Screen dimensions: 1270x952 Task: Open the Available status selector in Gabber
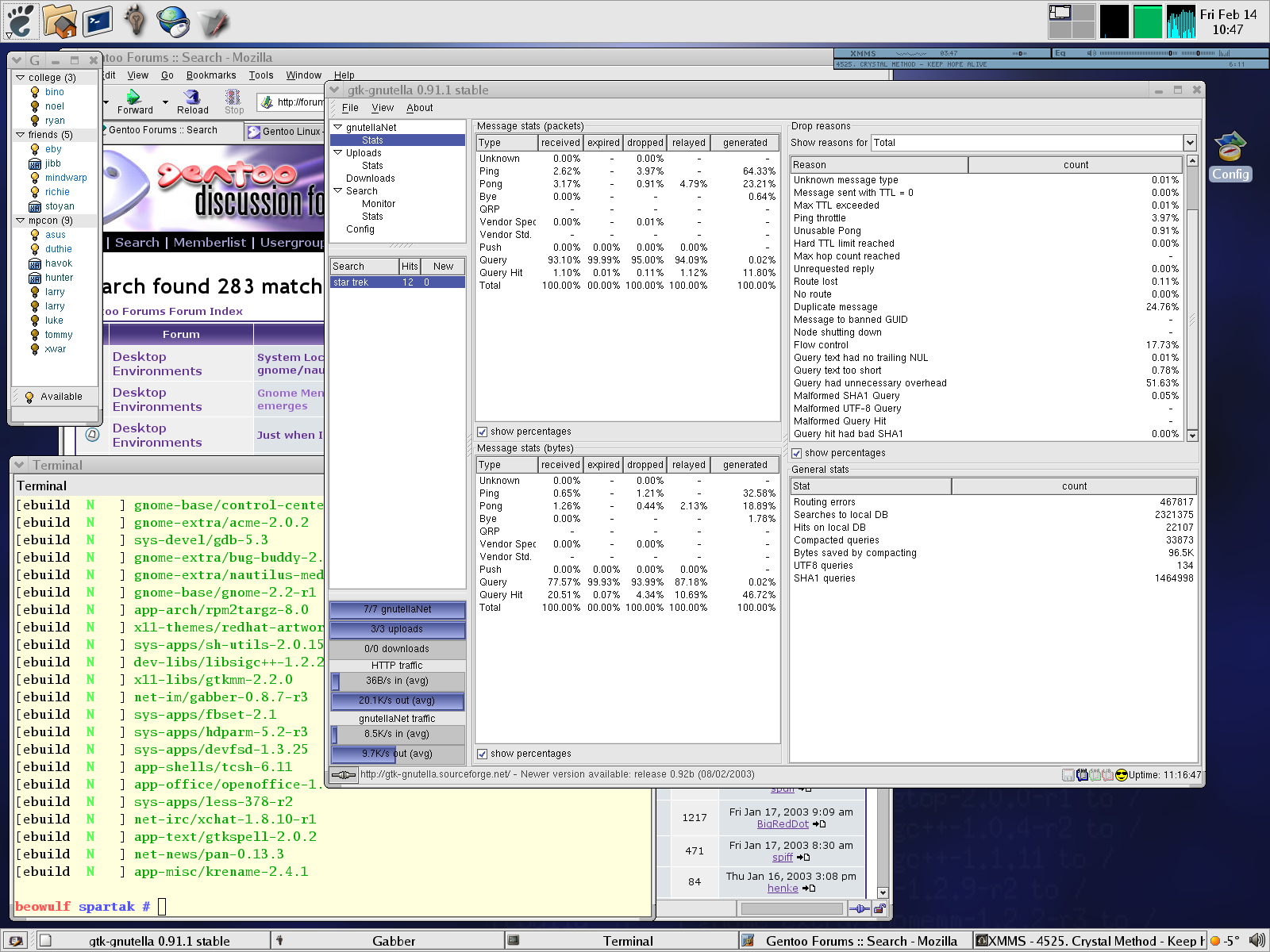pos(54,397)
